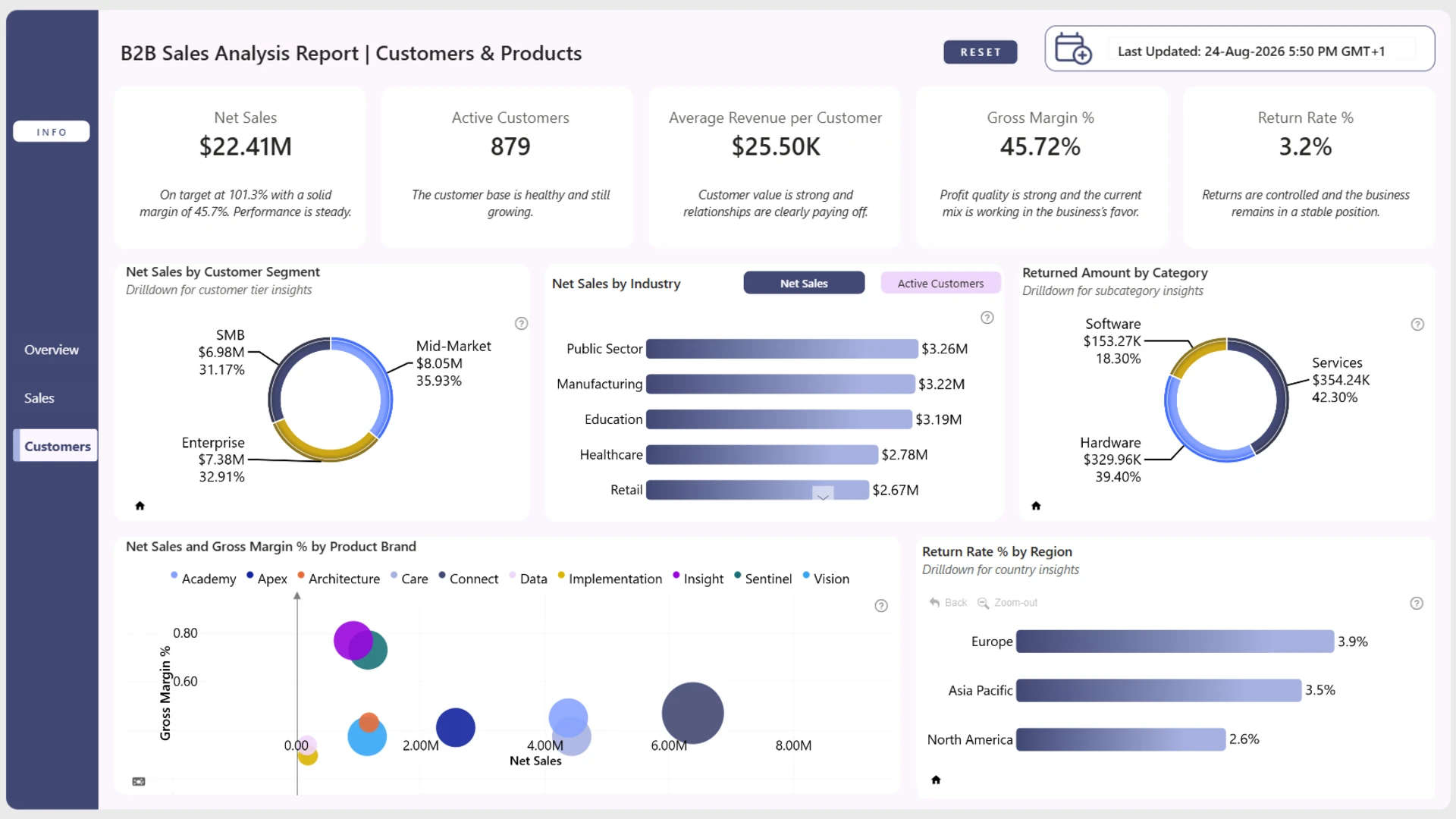This screenshot has height=819, width=1456.
Task: Select Data brand legend item
Action: [x=528, y=579]
